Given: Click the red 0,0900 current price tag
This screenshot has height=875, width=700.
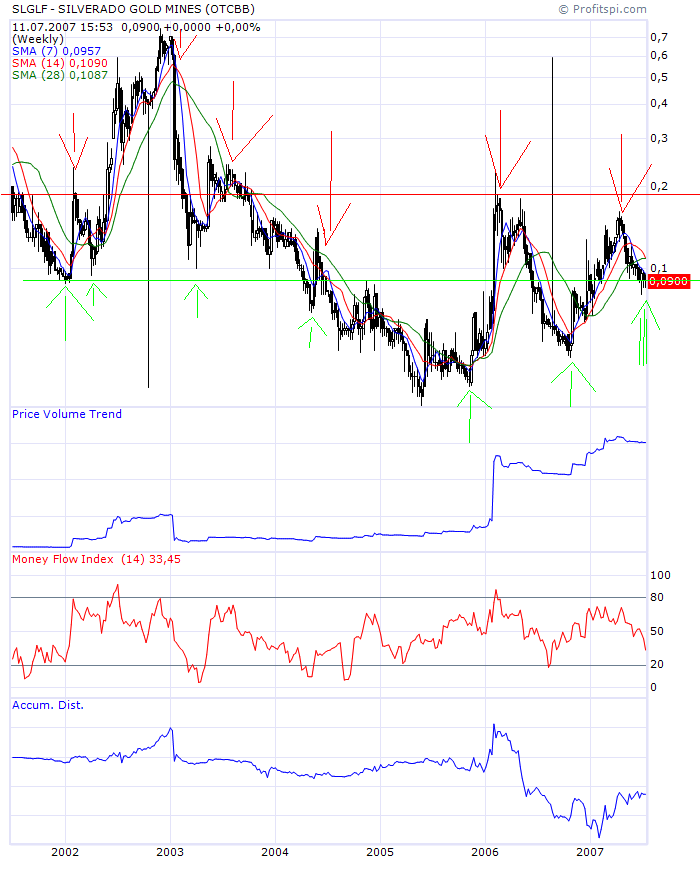Looking at the screenshot, I should [669, 281].
